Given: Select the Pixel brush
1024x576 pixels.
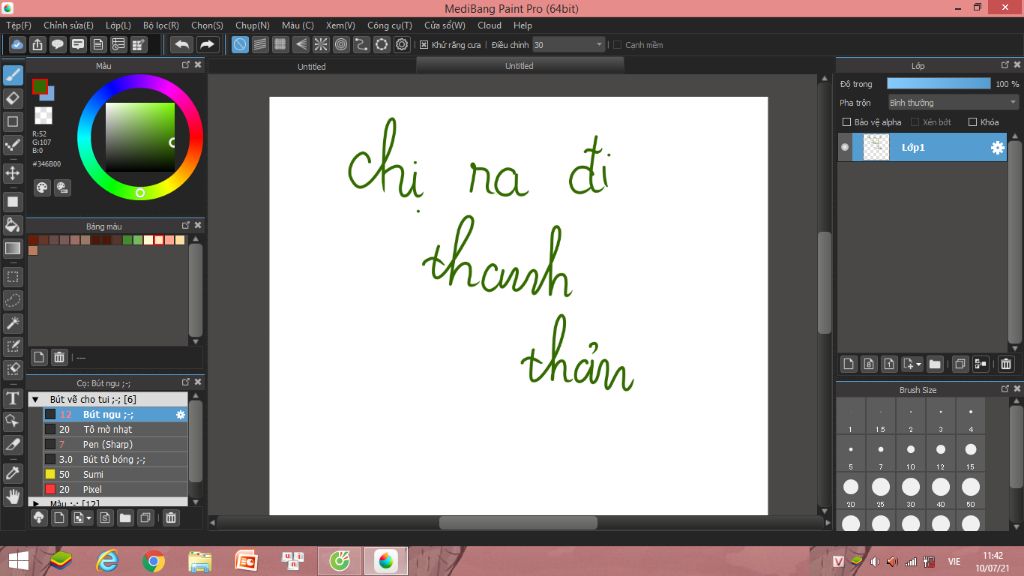Looking at the screenshot, I should coord(115,490).
